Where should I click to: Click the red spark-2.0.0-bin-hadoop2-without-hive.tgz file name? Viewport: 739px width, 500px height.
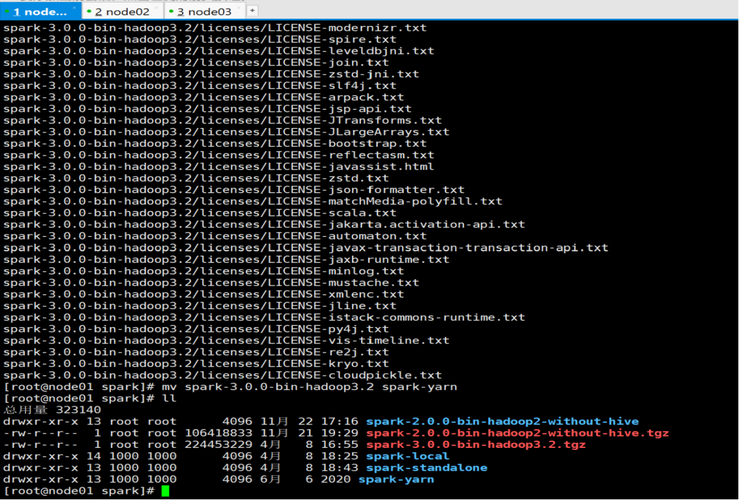click(x=517, y=433)
